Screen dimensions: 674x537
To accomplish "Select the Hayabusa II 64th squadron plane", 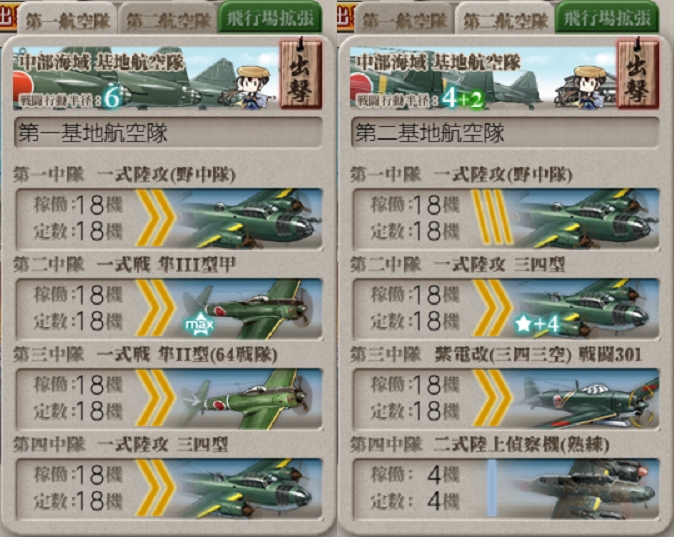I will click(x=169, y=398).
